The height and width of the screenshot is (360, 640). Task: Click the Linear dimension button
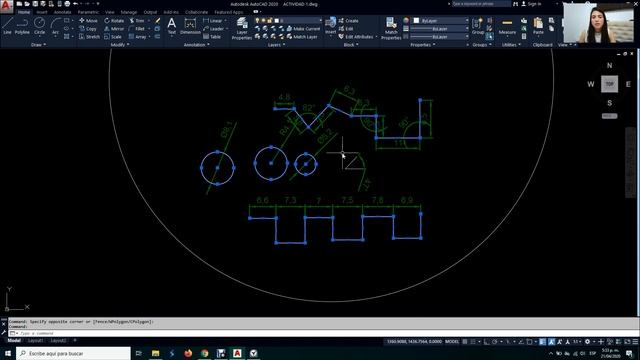click(x=213, y=20)
